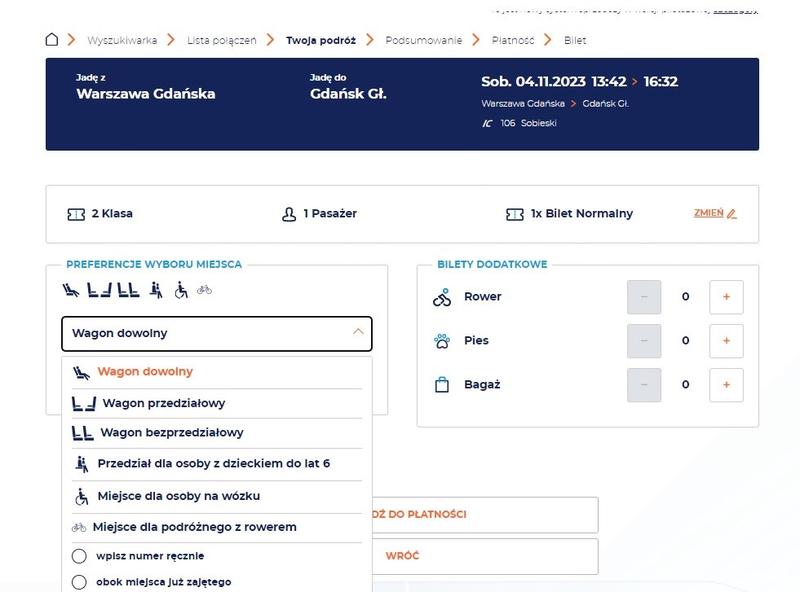This screenshot has height=592, width=800.
Task: Choose 'Wagon przedziałowy' from the list
Action: (x=163, y=404)
